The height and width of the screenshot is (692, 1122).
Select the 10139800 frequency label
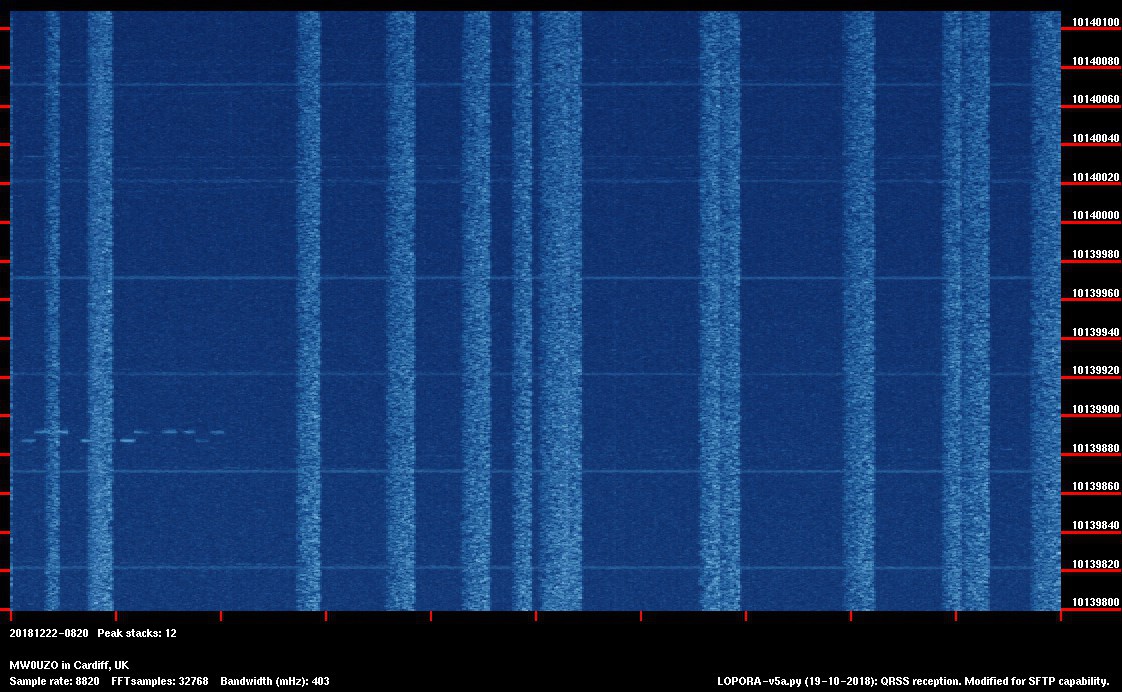(1096, 603)
